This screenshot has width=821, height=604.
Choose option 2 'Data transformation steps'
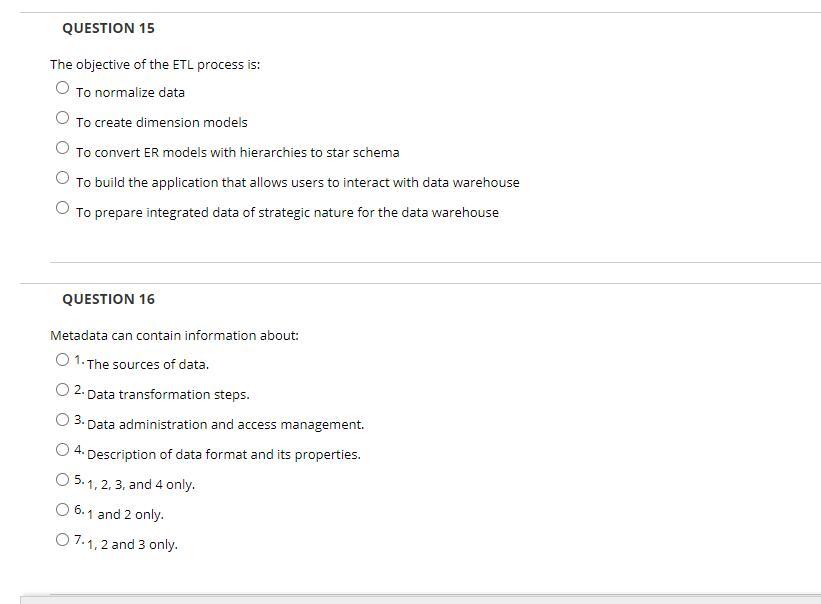point(62,389)
